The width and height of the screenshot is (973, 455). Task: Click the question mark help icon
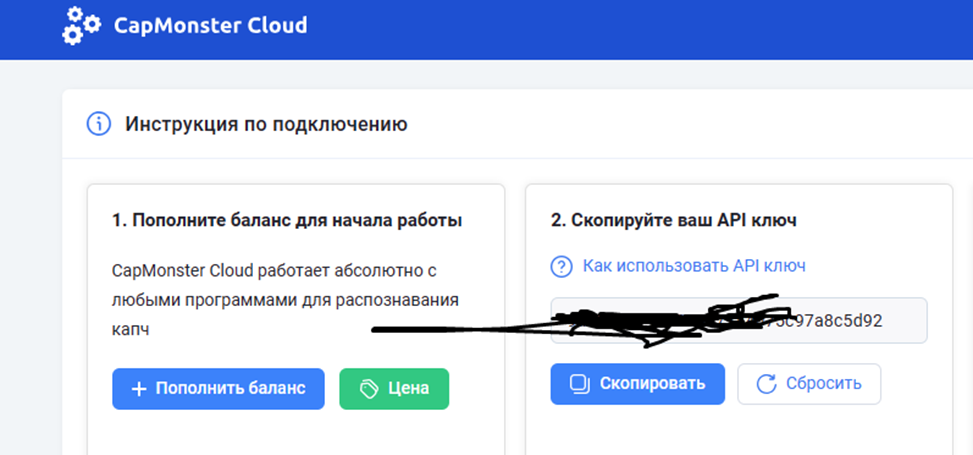[561, 266]
